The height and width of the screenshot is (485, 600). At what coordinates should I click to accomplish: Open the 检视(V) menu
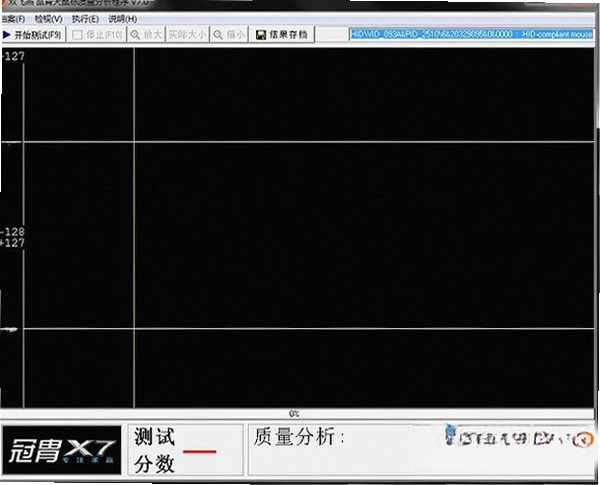[49, 19]
